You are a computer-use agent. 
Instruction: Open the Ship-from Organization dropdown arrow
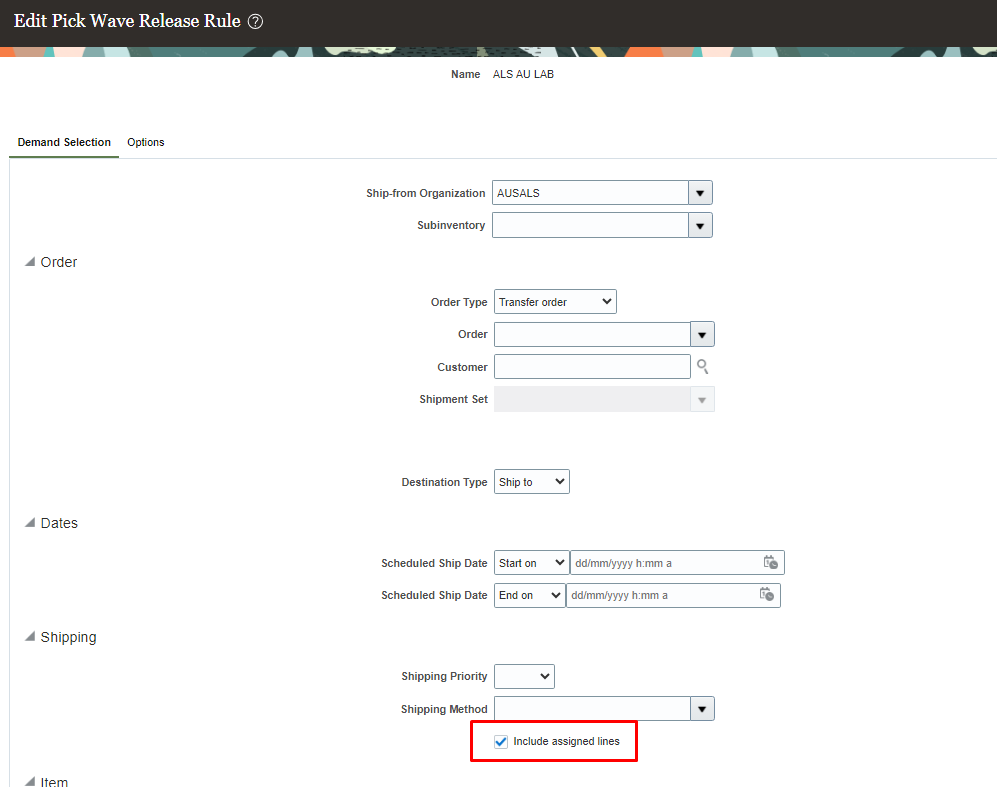click(x=701, y=192)
